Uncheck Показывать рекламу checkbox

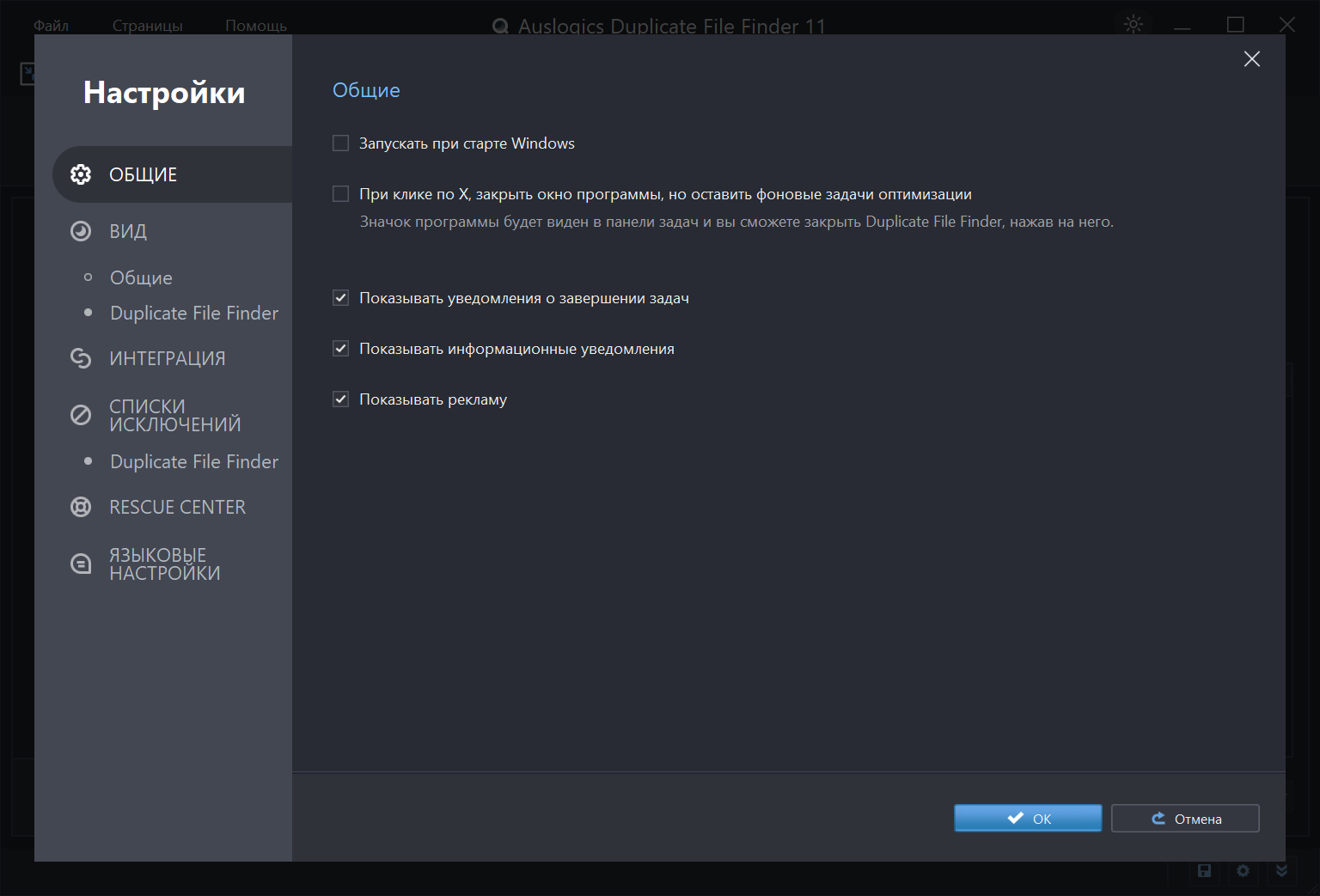tap(341, 399)
